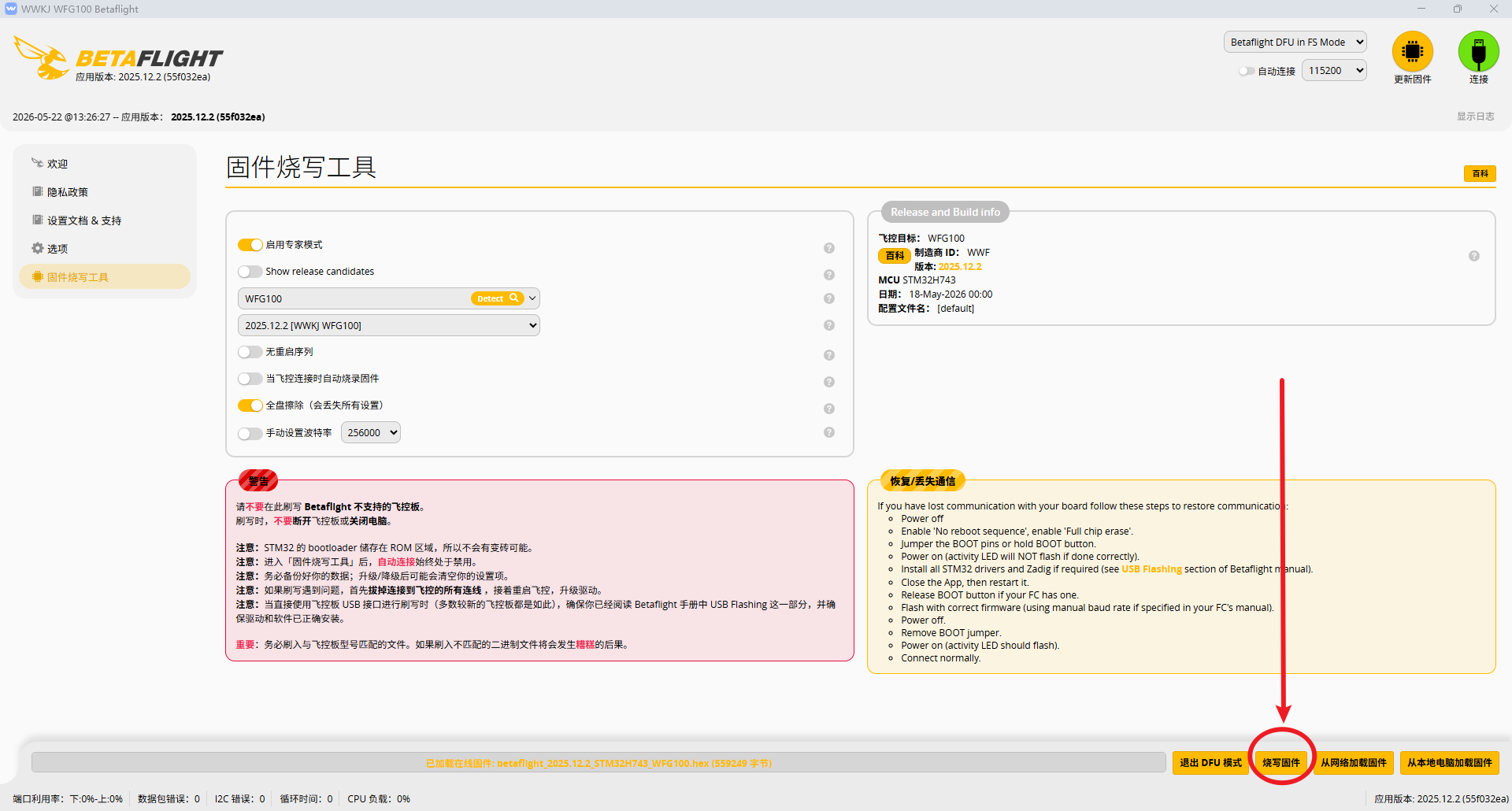Open 设置文档 & 支持 sidebar tab
The image size is (1512, 811).
[x=105, y=220]
